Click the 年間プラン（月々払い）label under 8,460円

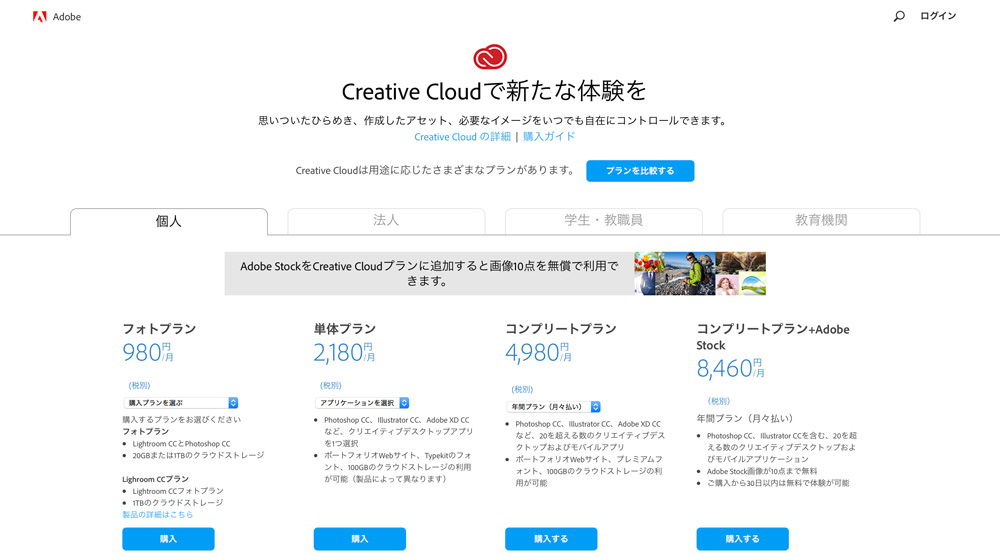[x=745, y=419]
